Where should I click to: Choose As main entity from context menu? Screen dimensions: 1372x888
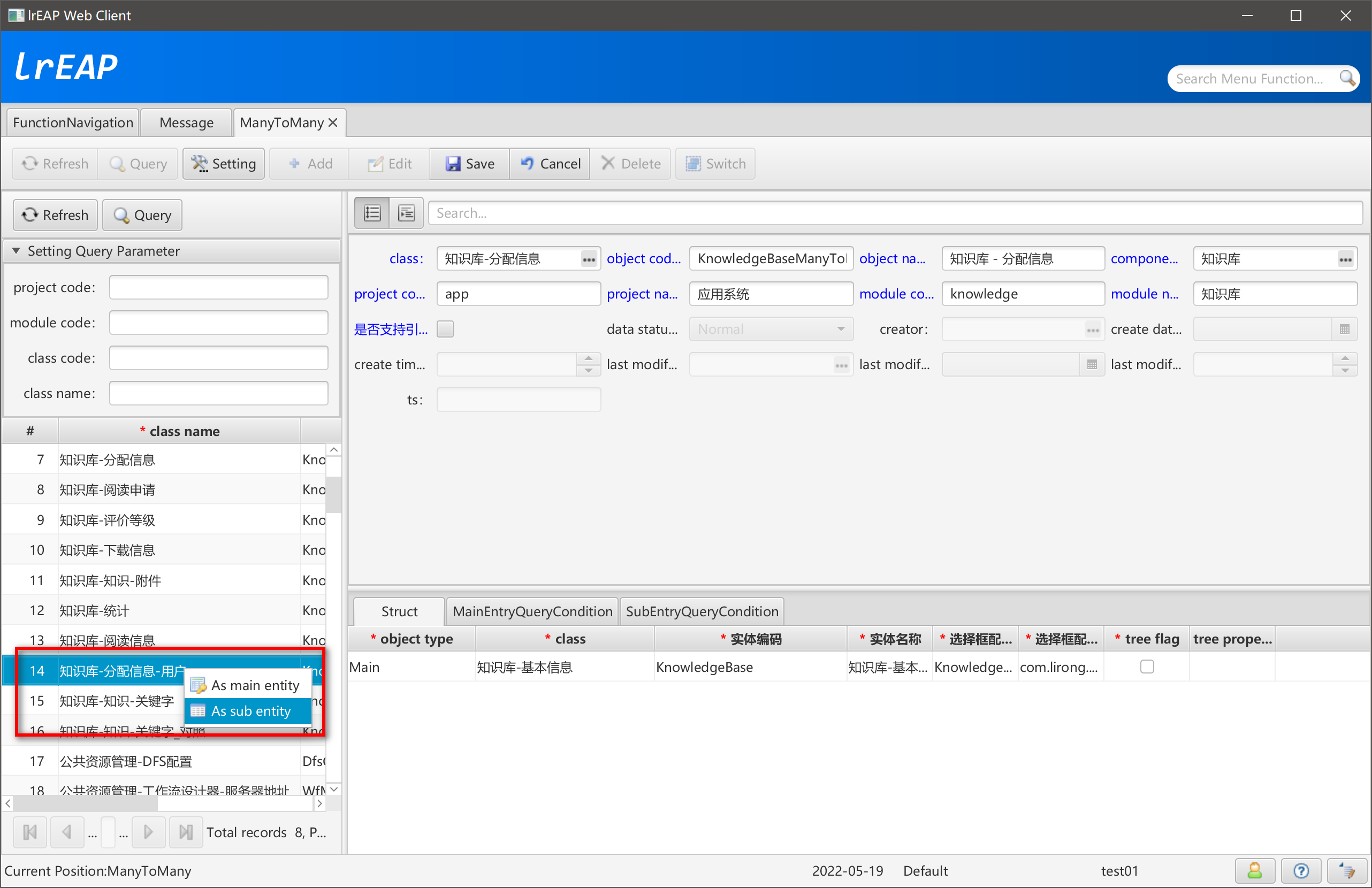(248, 685)
